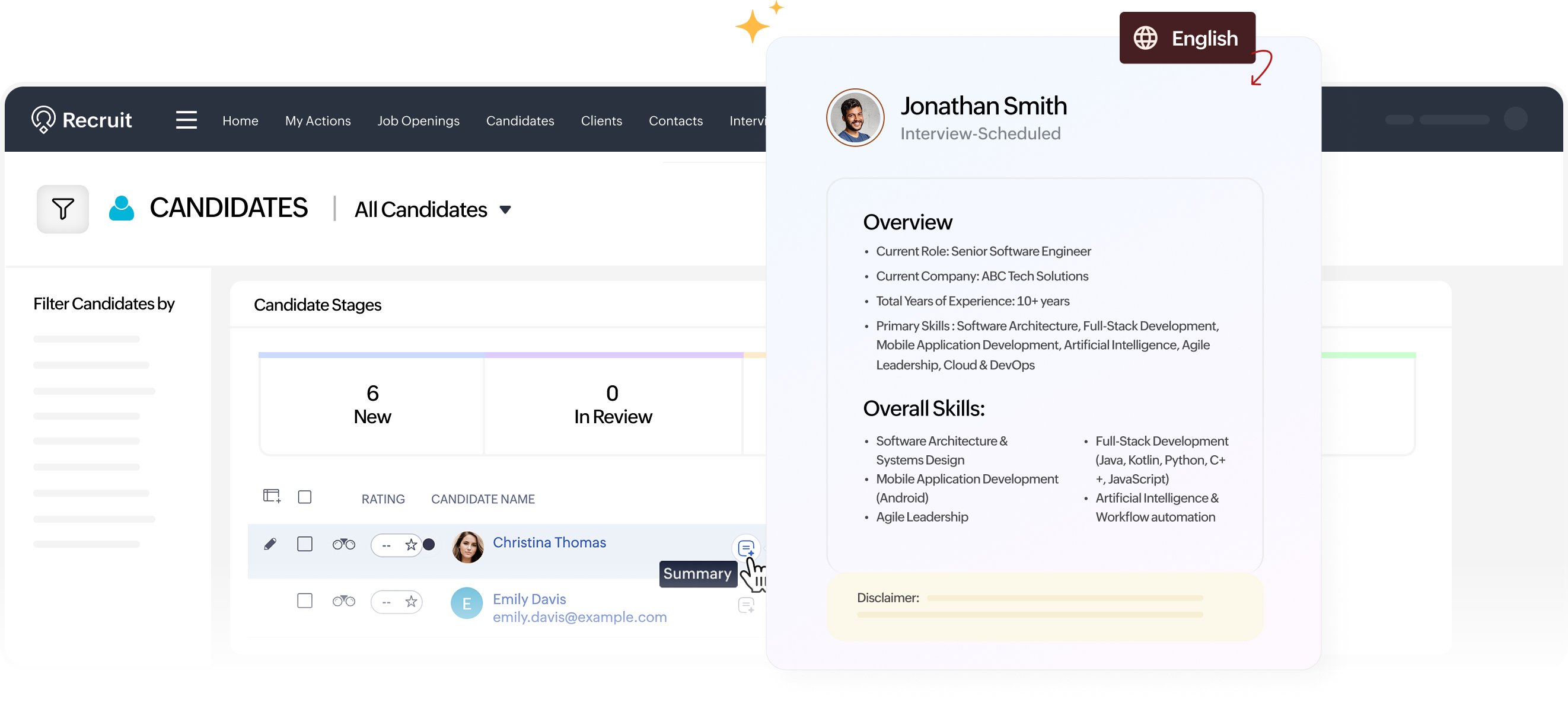This screenshot has height=706, width=1568.
Task: Switch to the Job Openings tab
Action: (x=418, y=120)
